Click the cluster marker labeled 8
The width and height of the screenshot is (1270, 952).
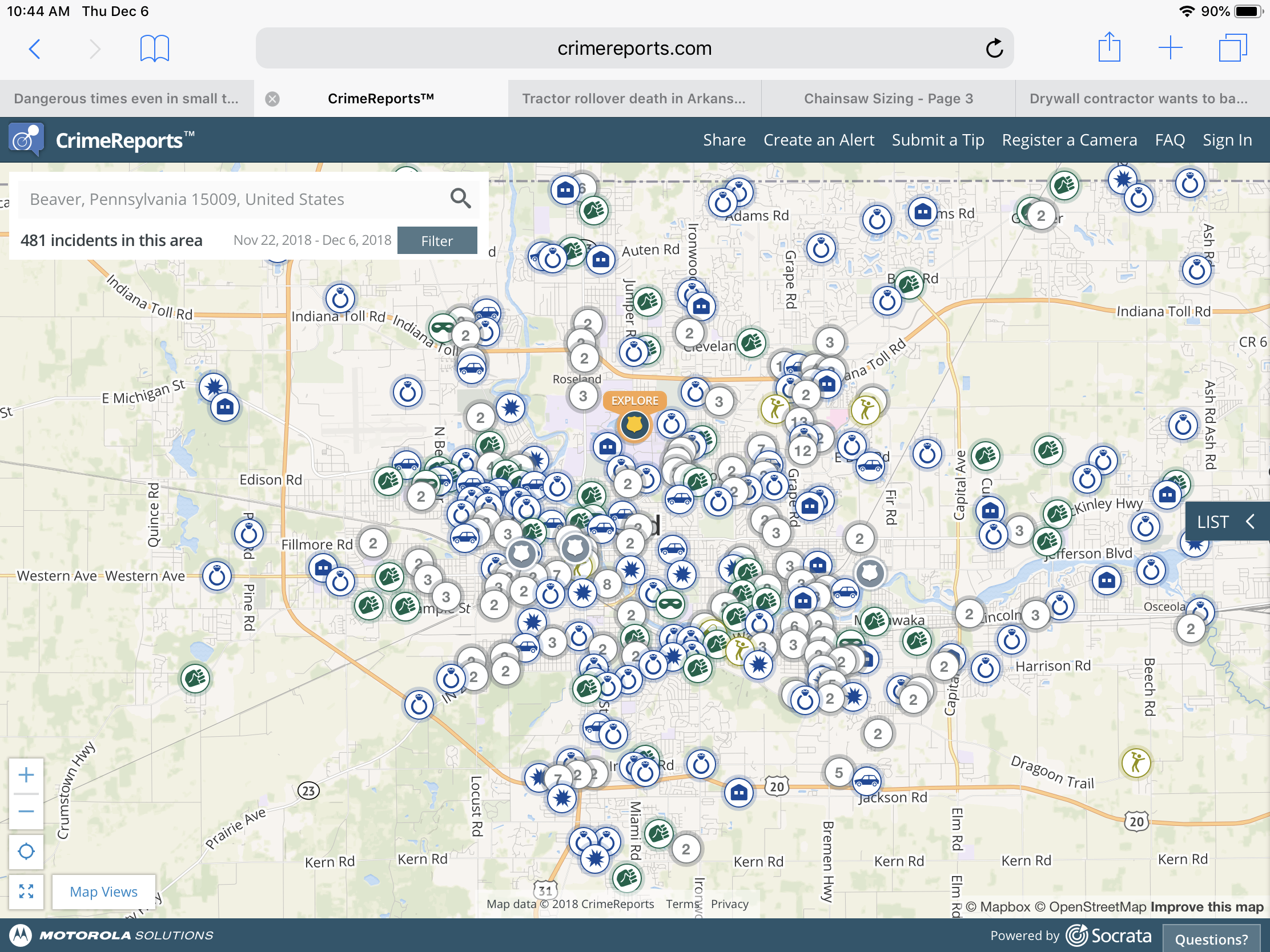pyautogui.click(x=607, y=584)
